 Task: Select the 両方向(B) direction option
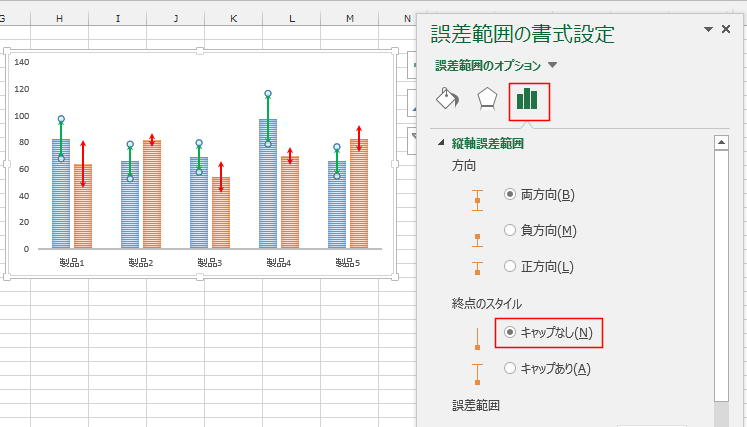[510, 194]
